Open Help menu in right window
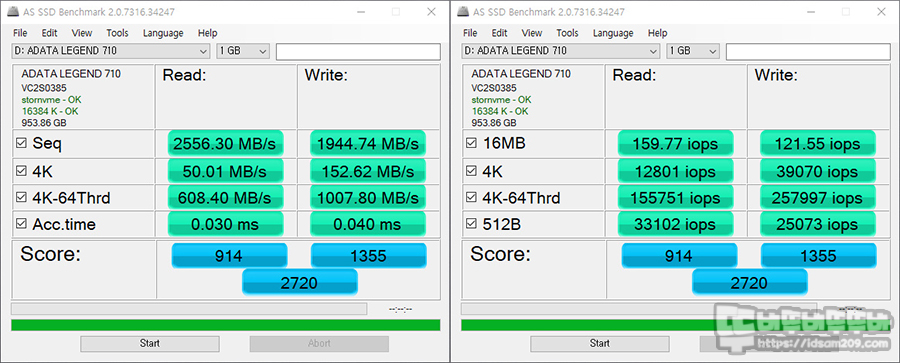The width and height of the screenshot is (900, 363). point(657,33)
